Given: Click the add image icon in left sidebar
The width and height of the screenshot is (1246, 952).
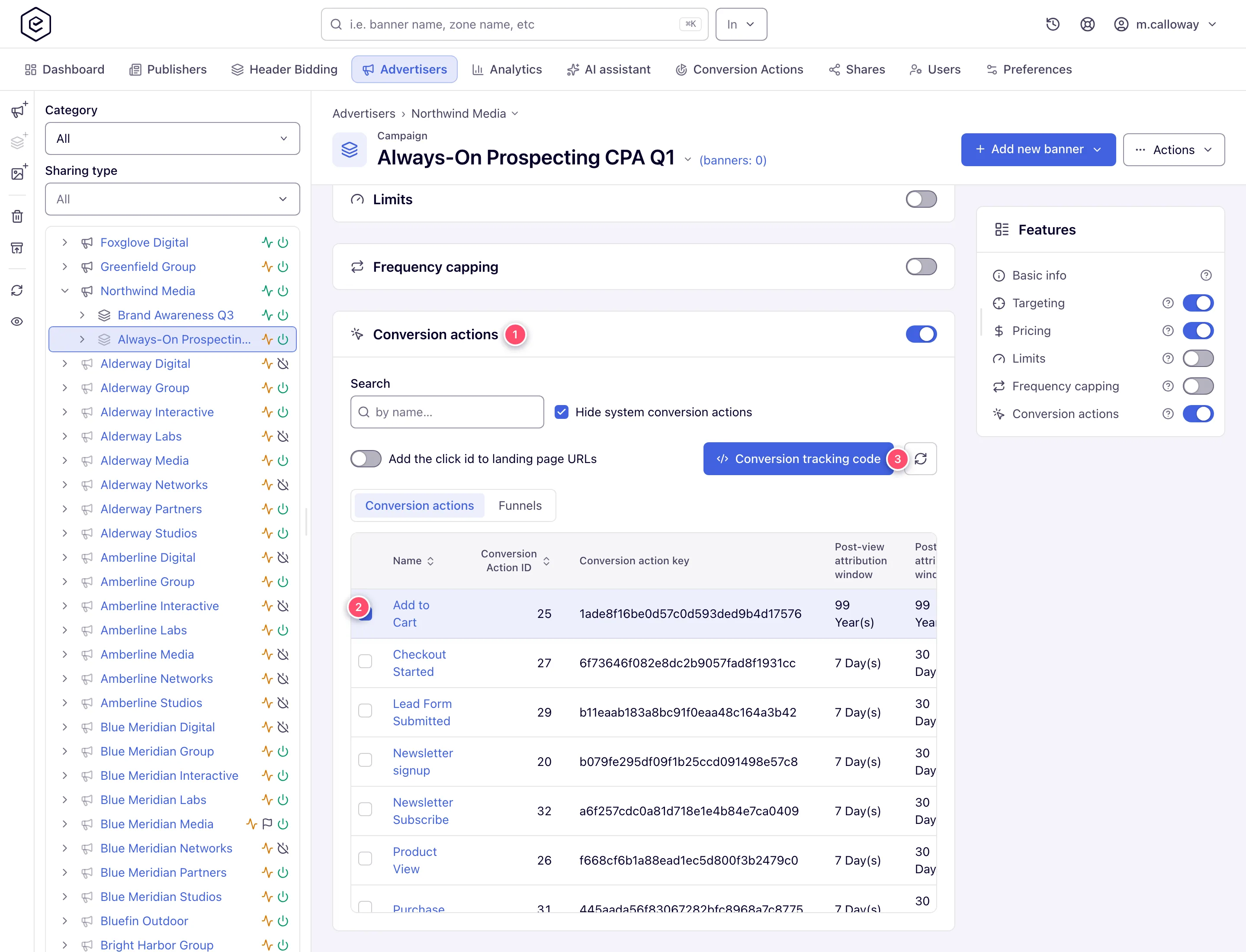Looking at the screenshot, I should (19, 172).
